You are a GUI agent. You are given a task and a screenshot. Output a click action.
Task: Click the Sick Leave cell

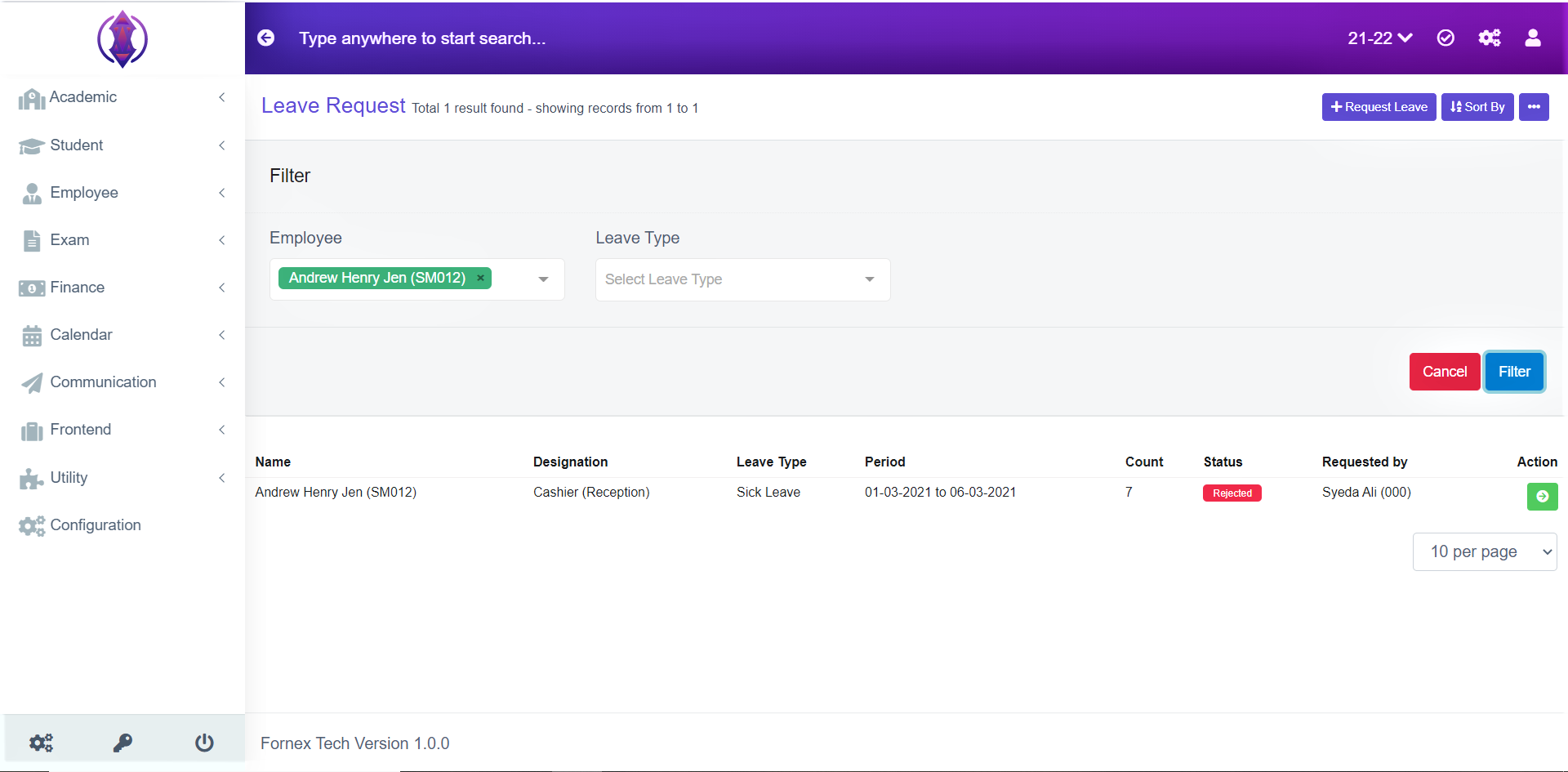pos(768,492)
